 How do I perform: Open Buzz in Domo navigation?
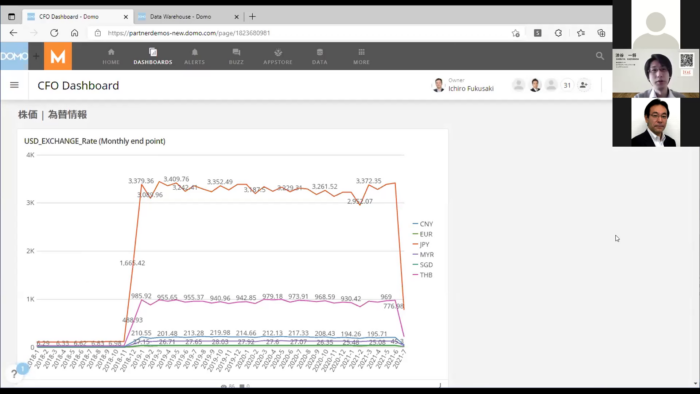236,57
